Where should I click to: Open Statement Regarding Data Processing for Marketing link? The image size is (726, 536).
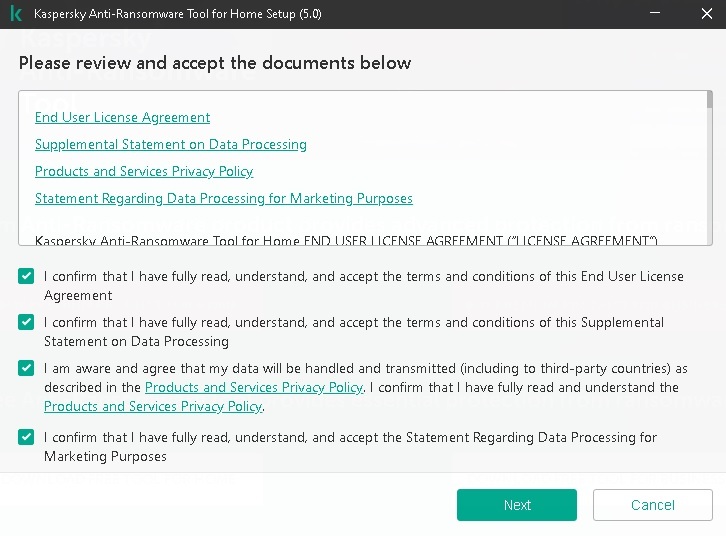(x=224, y=199)
